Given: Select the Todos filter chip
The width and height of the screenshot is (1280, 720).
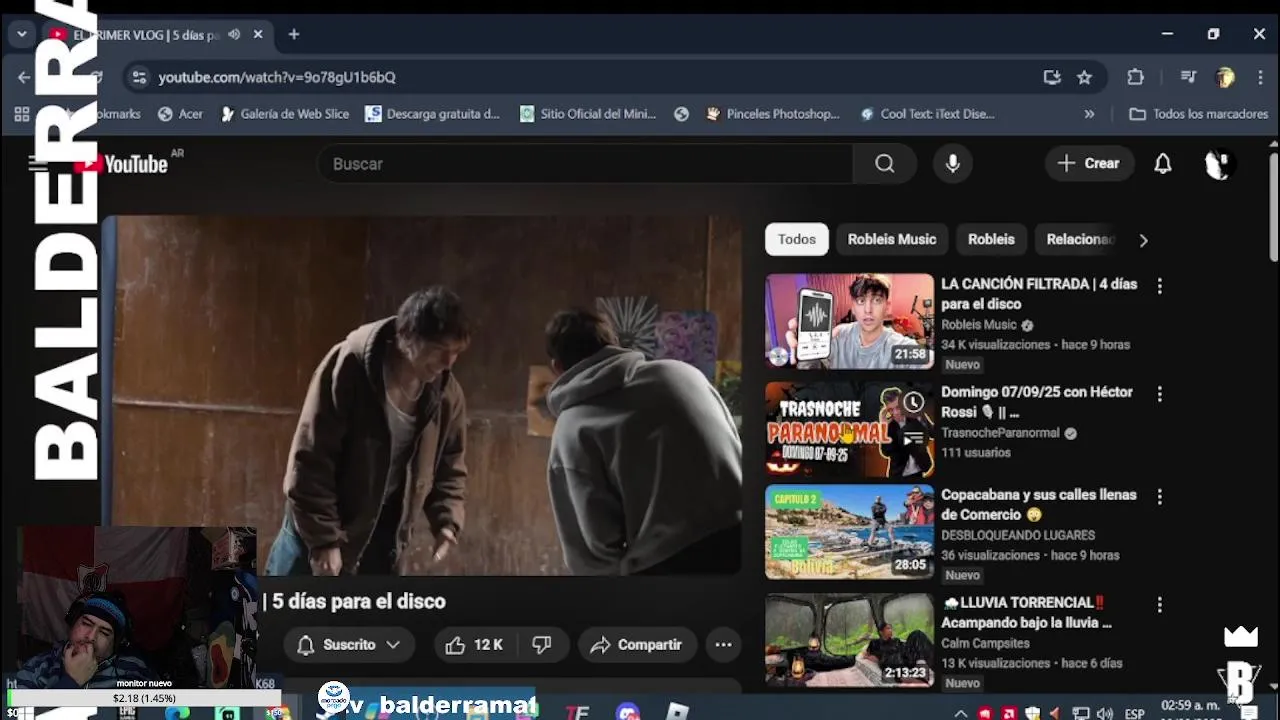Looking at the screenshot, I should tap(797, 239).
